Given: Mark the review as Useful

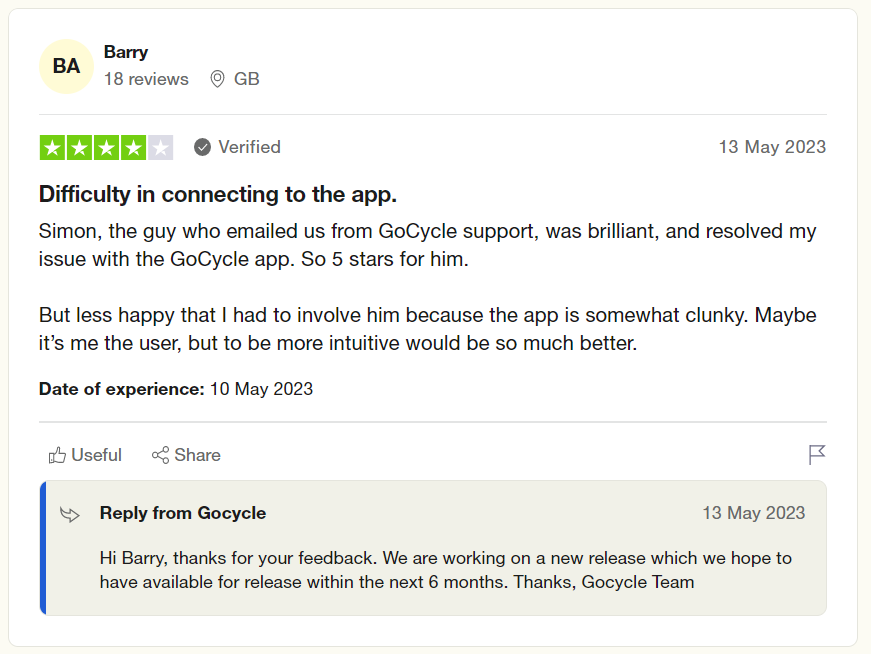Looking at the screenshot, I should coord(85,455).
